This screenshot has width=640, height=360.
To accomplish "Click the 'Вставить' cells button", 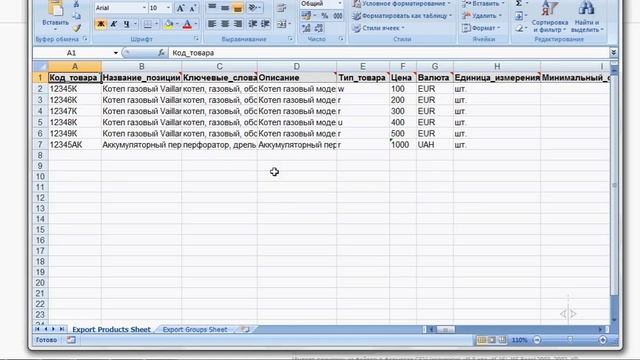I will (x=483, y=4).
